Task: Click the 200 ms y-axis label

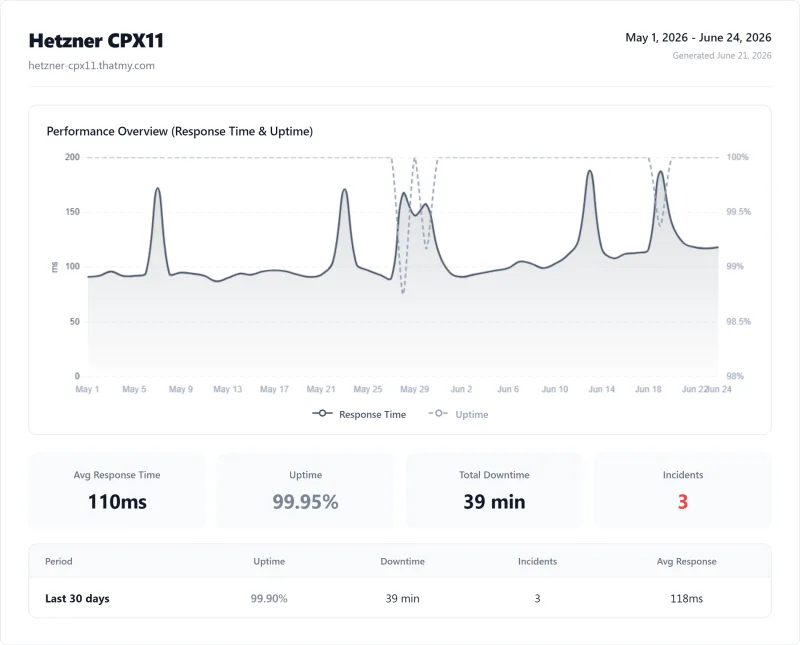Action: [72, 157]
